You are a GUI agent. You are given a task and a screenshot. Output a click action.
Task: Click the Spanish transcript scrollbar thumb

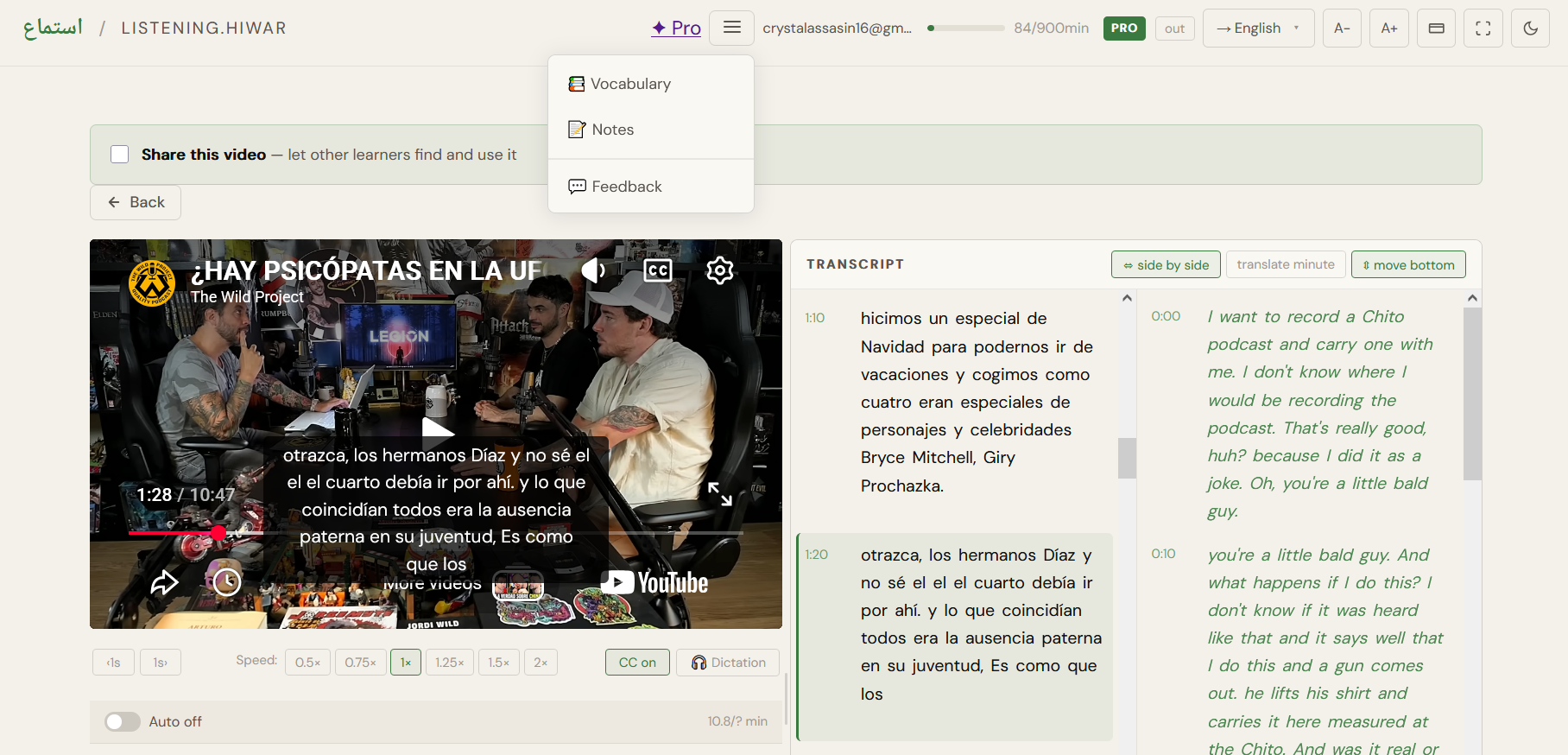point(1127,458)
